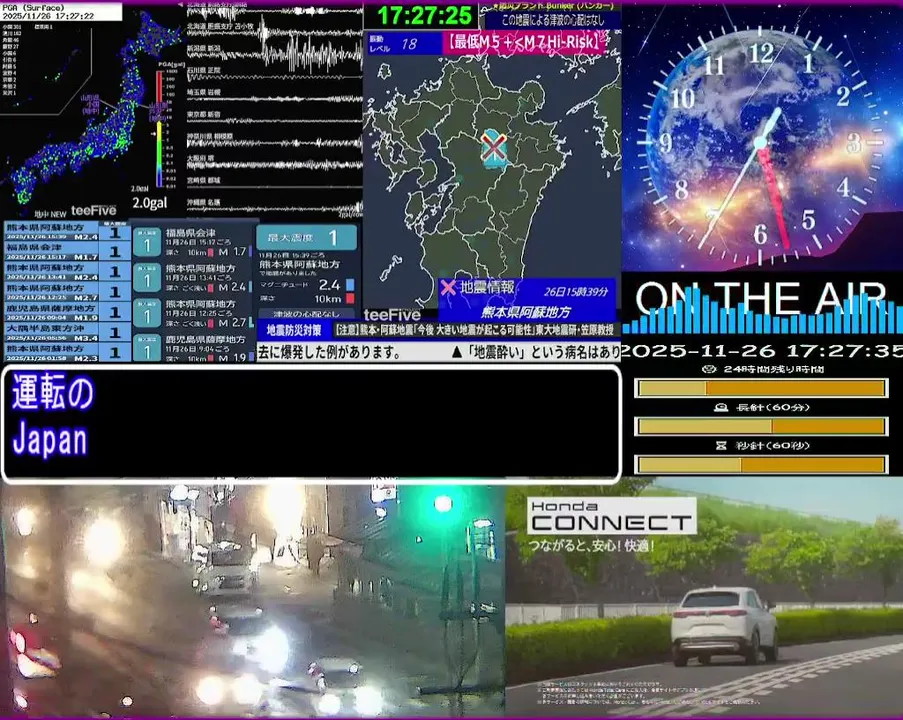Click the green 17:27:25 digital clock
This screenshot has width=903, height=720.
[424, 16]
